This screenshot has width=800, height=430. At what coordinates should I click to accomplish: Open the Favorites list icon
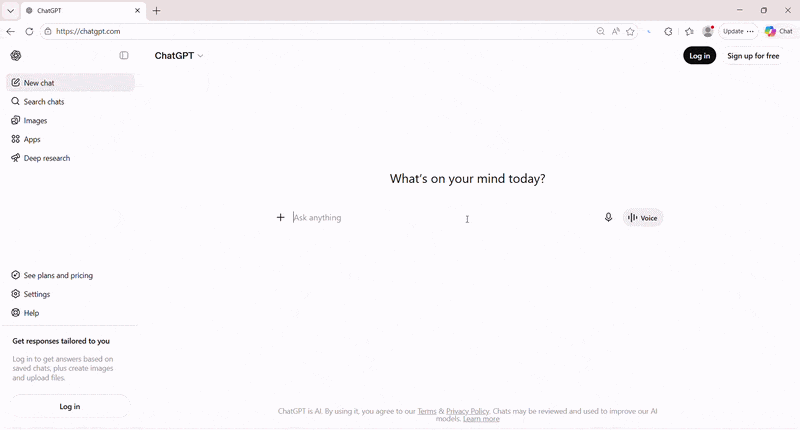click(x=689, y=32)
